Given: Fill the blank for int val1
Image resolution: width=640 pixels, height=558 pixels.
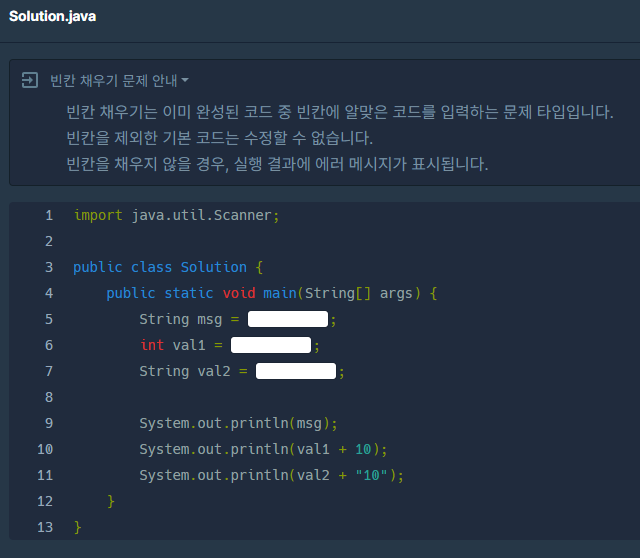Looking at the screenshot, I should 271,345.
